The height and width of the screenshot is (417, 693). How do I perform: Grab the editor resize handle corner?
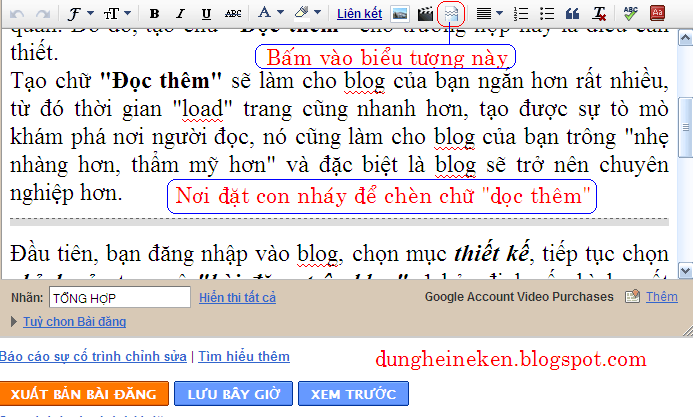(x=687, y=330)
